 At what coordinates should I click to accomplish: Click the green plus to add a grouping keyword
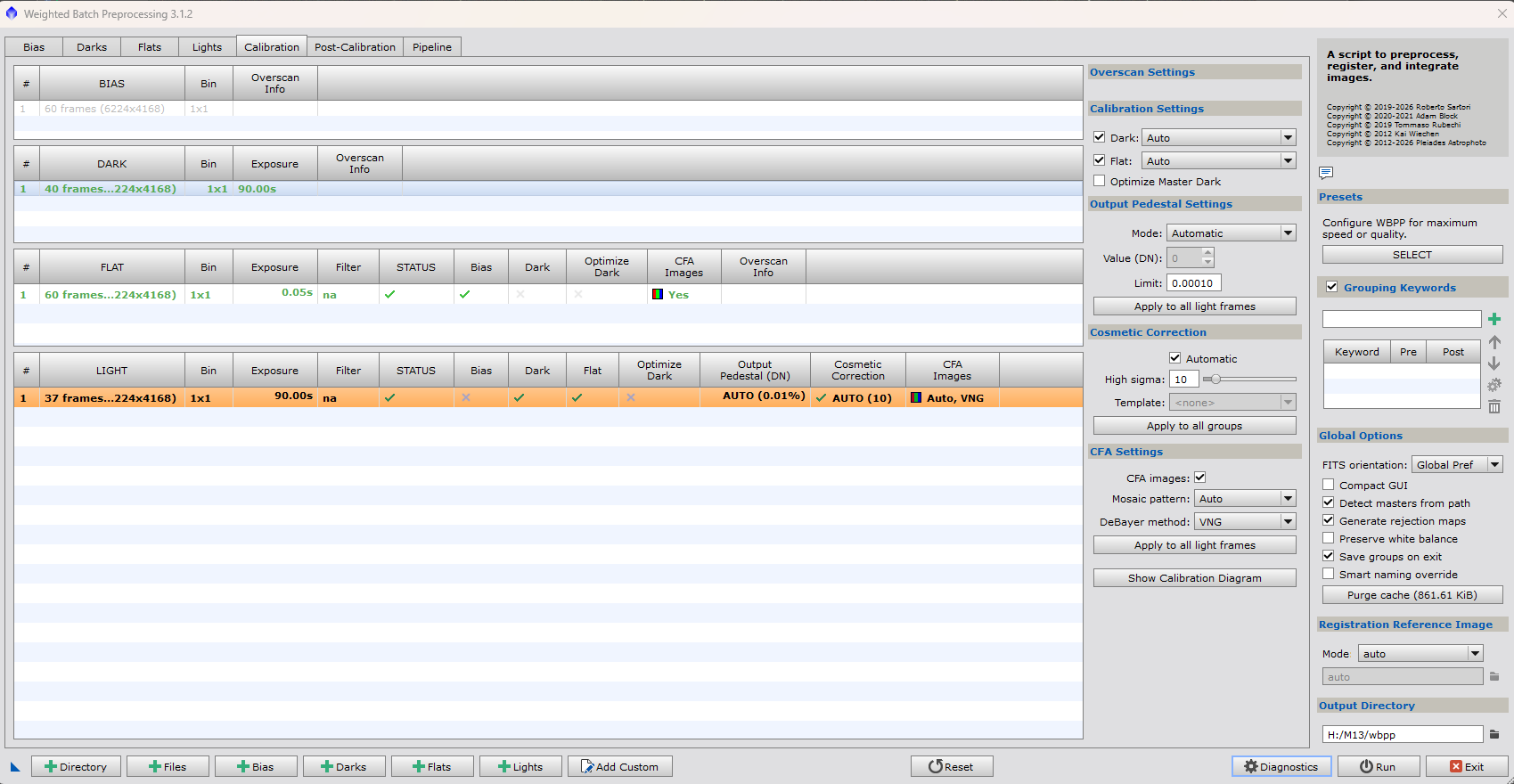1494,319
